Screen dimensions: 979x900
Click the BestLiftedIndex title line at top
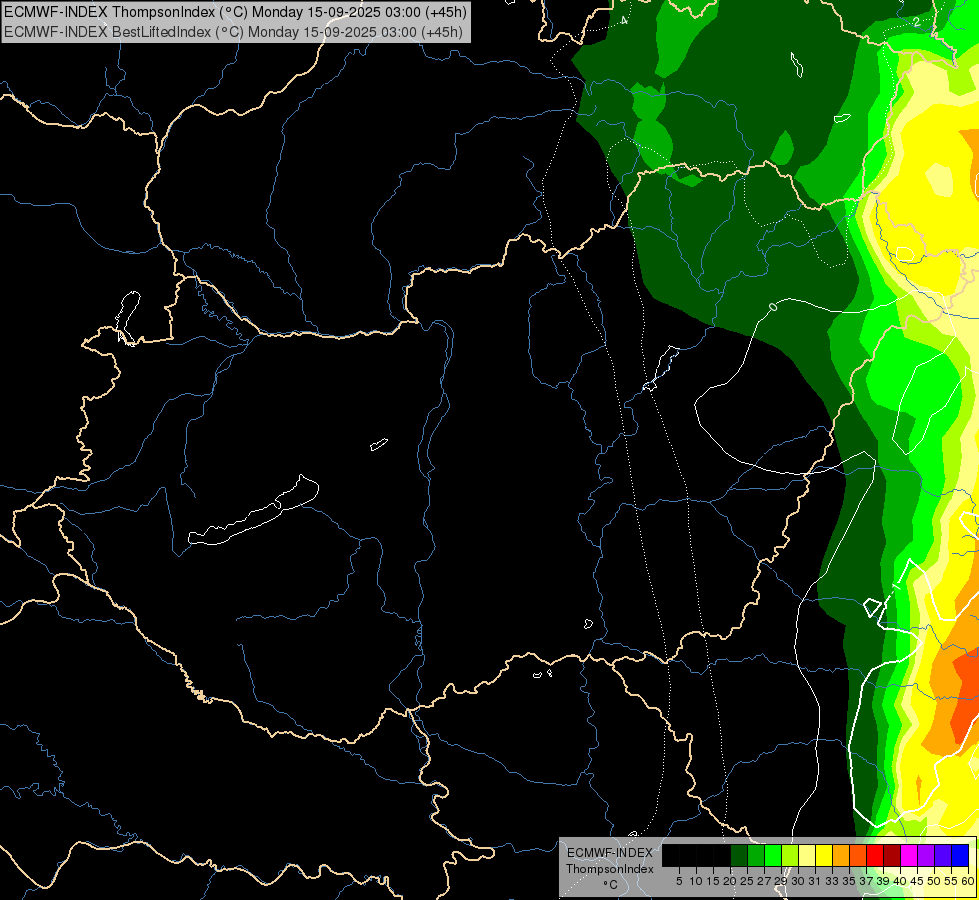pyautogui.click(x=234, y=32)
